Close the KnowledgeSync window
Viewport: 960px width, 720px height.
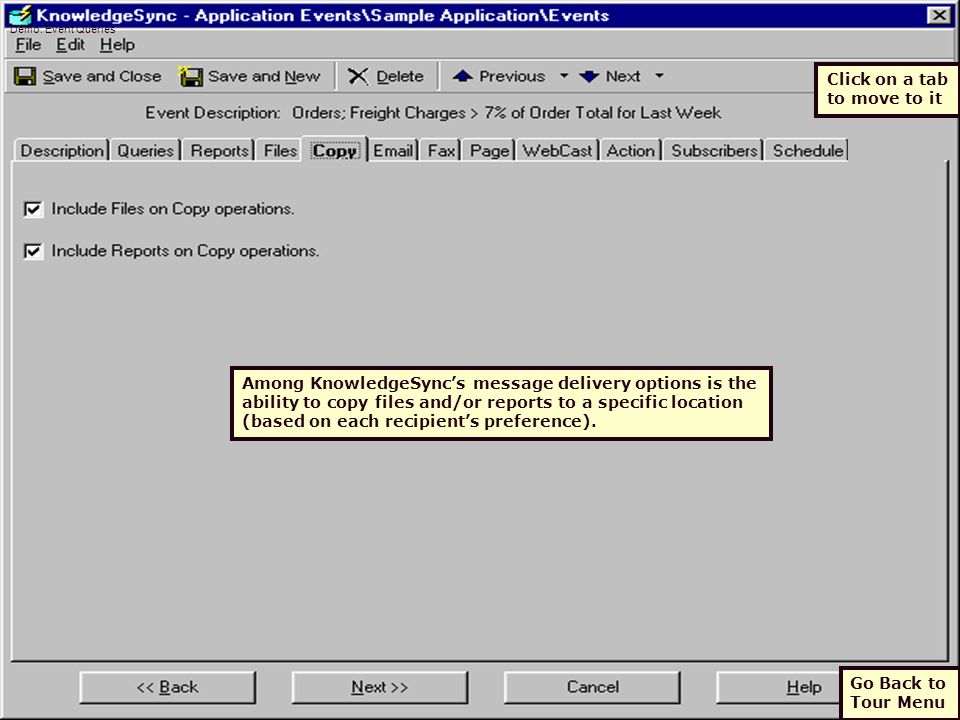point(939,15)
